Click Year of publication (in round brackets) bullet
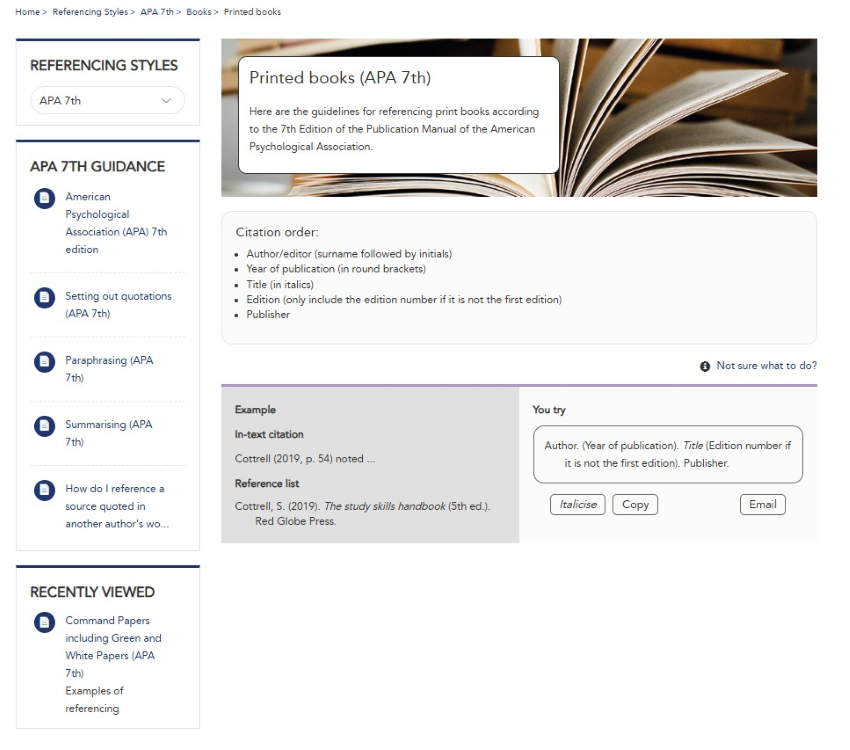This screenshot has width=850, height=750. tap(336, 269)
